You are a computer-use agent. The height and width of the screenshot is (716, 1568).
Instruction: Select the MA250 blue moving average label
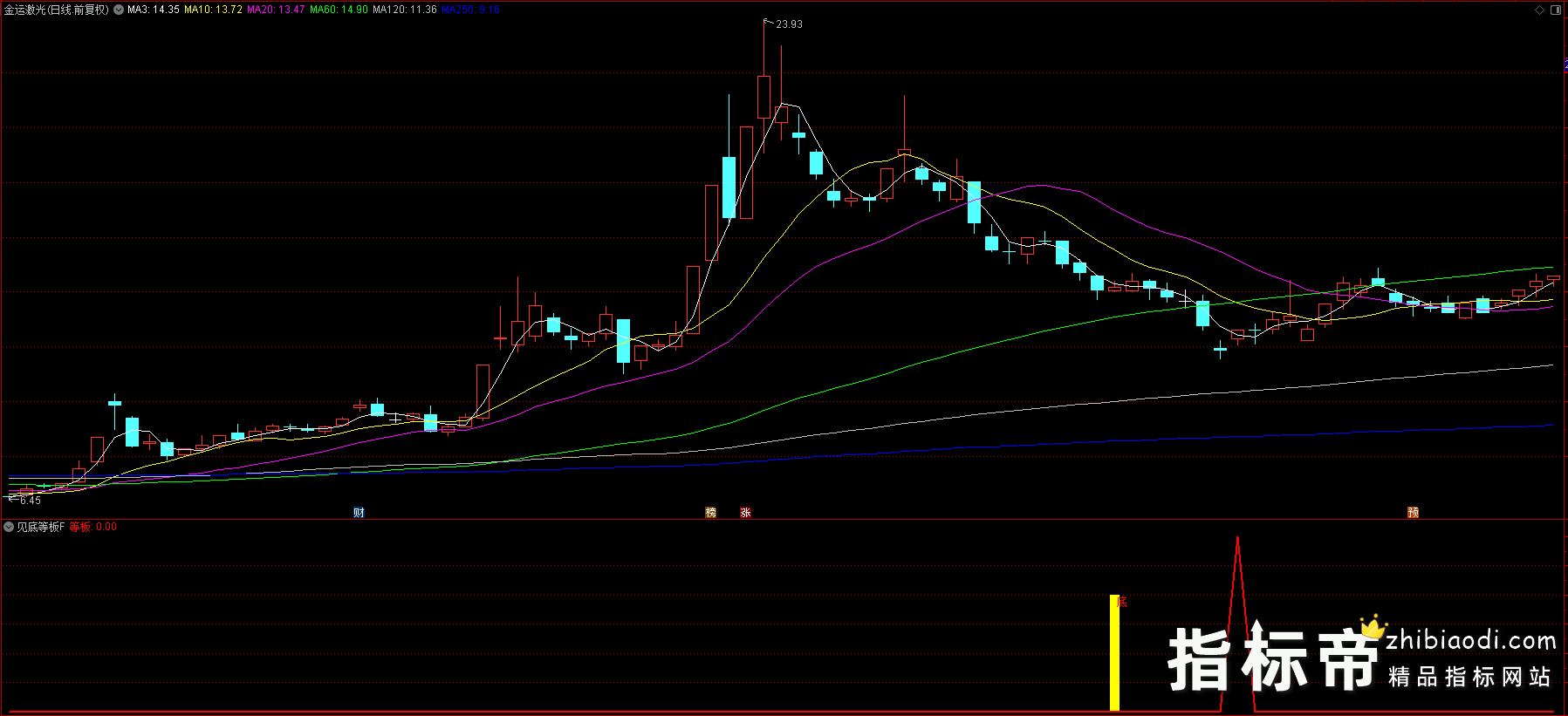471,10
